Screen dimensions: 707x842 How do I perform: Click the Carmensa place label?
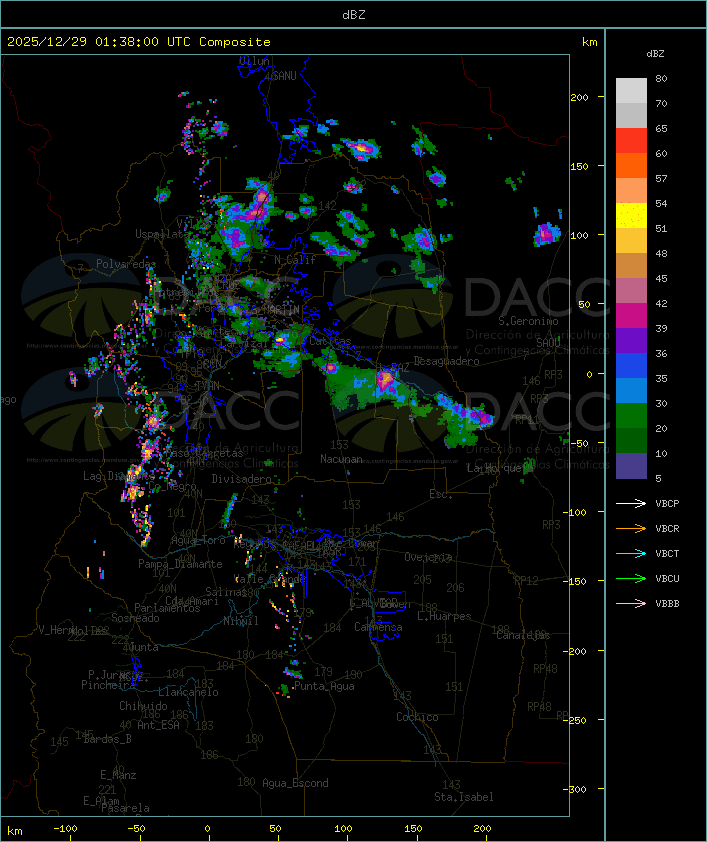pyautogui.click(x=378, y=627)
